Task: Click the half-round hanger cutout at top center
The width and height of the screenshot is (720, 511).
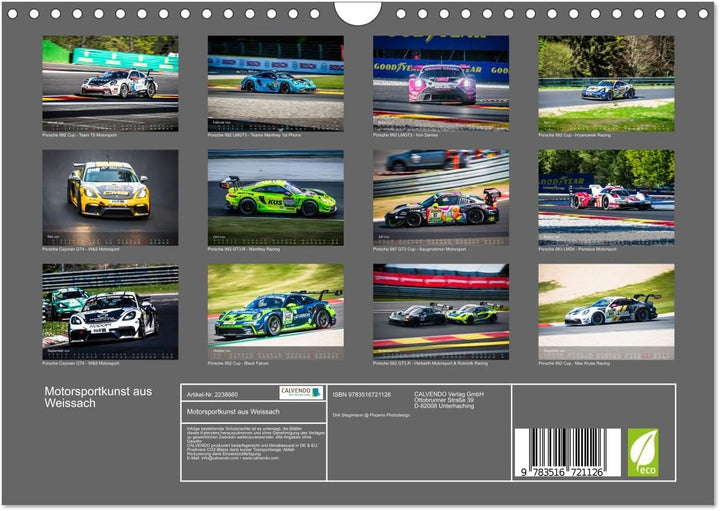Action: [x=358, y=12]
